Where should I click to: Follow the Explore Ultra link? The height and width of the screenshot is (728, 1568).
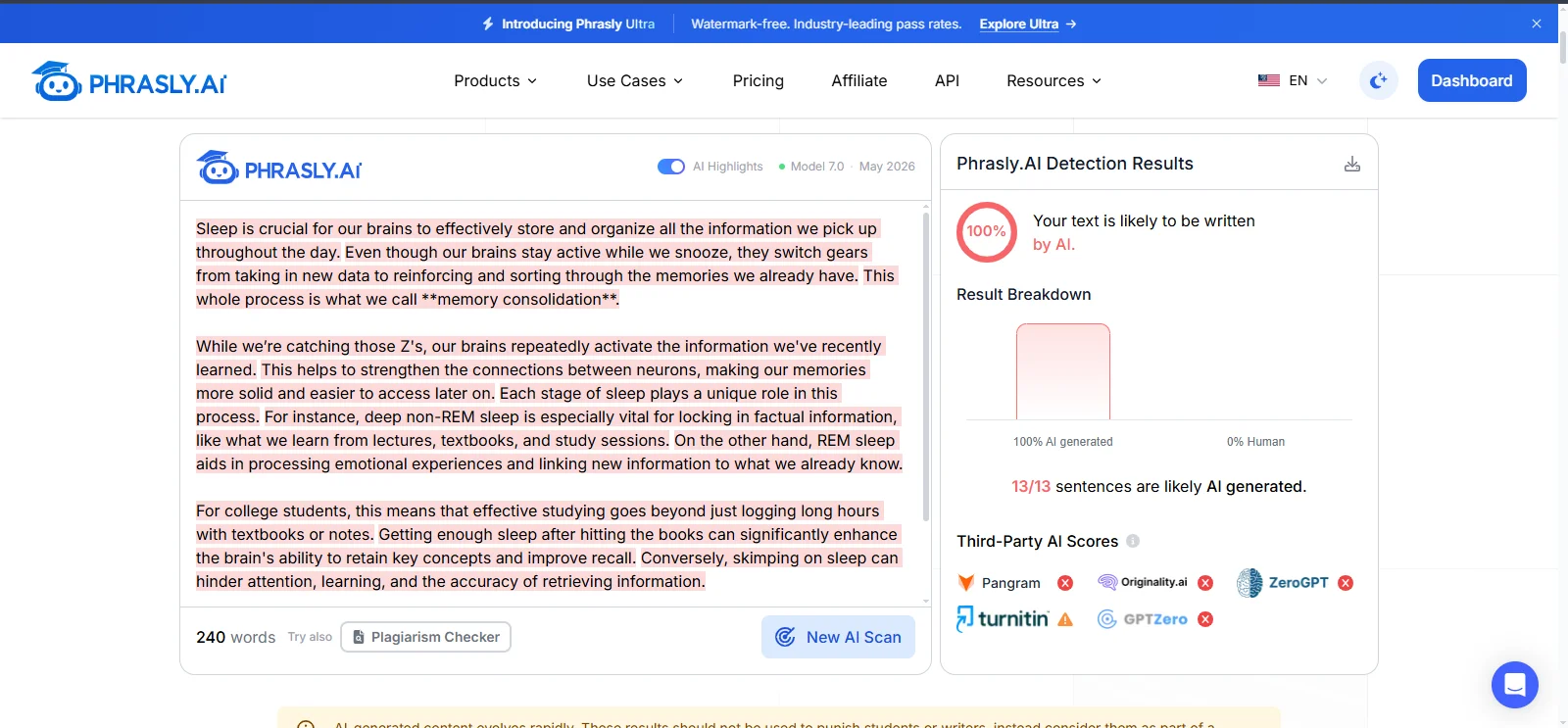1028,24
